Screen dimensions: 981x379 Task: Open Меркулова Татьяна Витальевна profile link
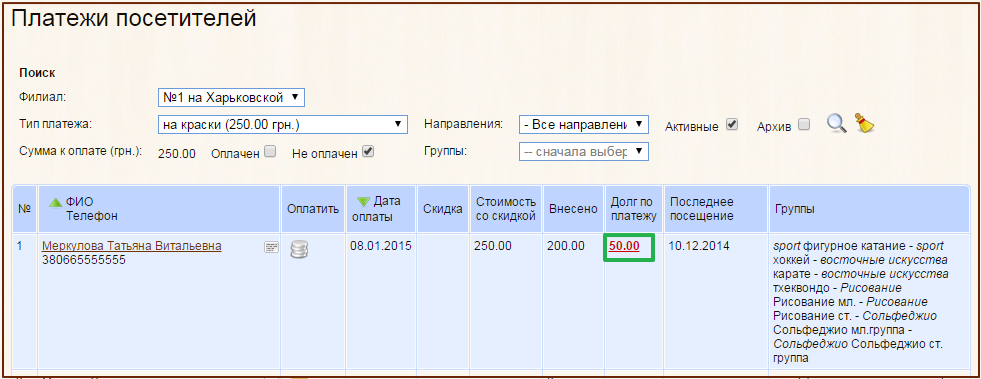pos(131,246)
